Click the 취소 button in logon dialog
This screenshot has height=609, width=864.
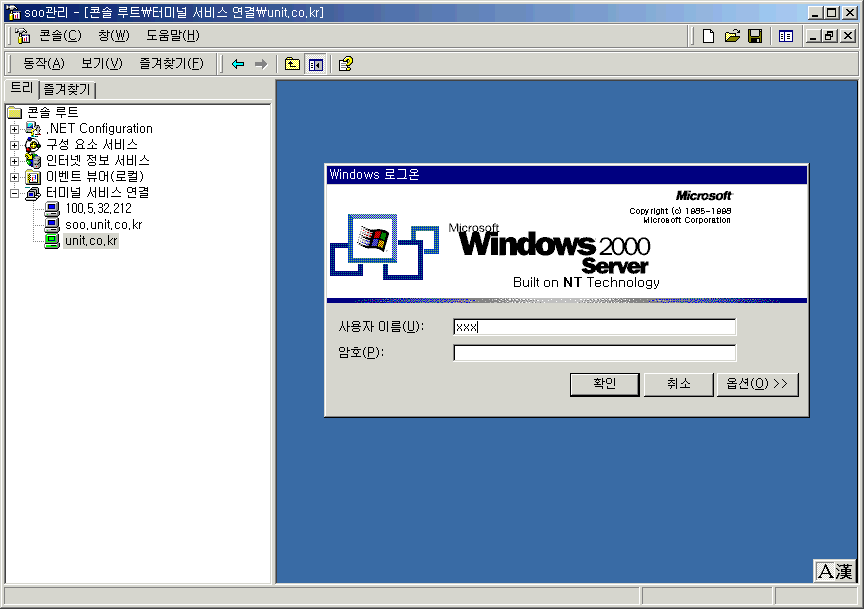point(678,384)
